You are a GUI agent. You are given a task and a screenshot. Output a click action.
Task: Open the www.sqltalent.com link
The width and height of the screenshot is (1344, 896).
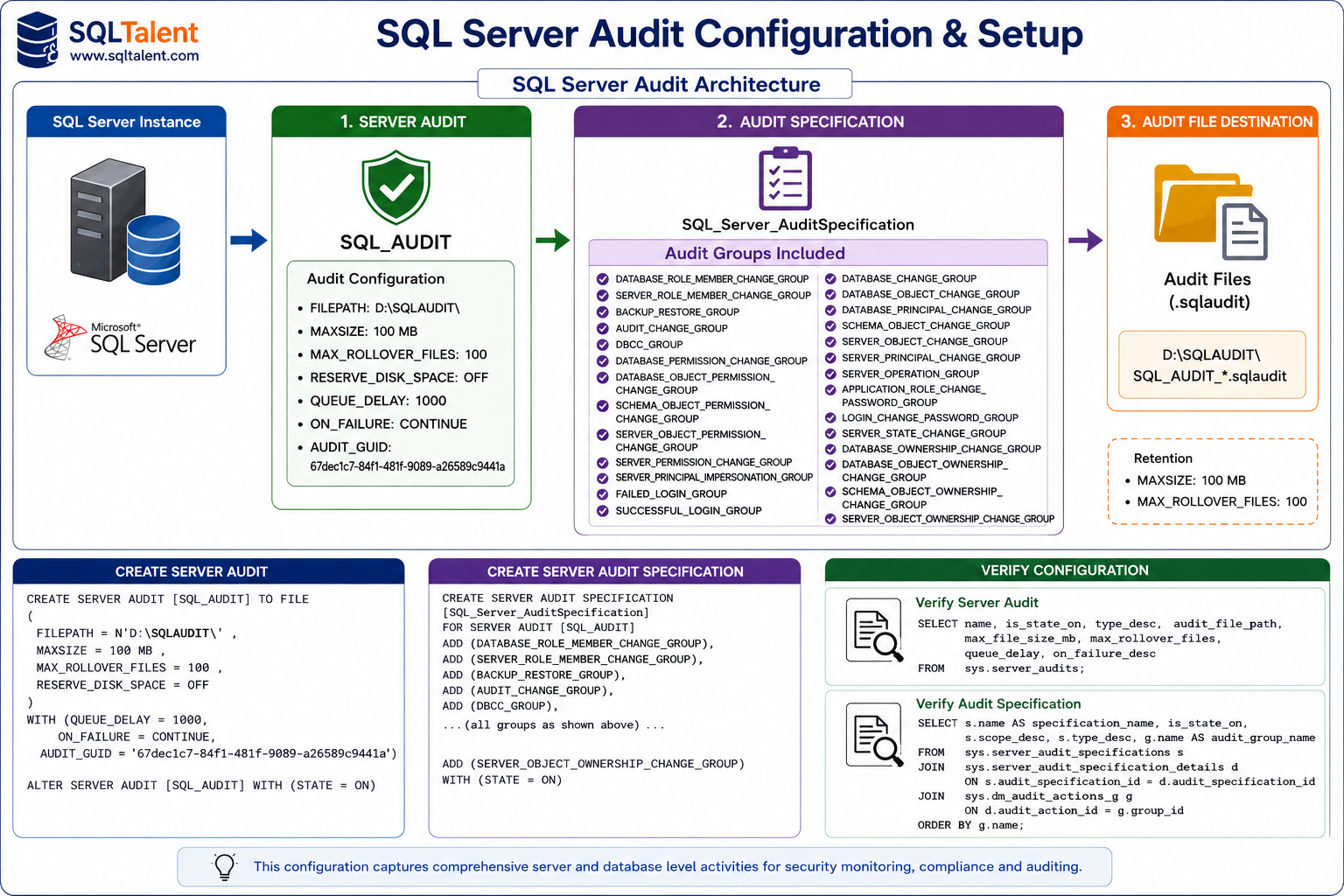(135, 56)
